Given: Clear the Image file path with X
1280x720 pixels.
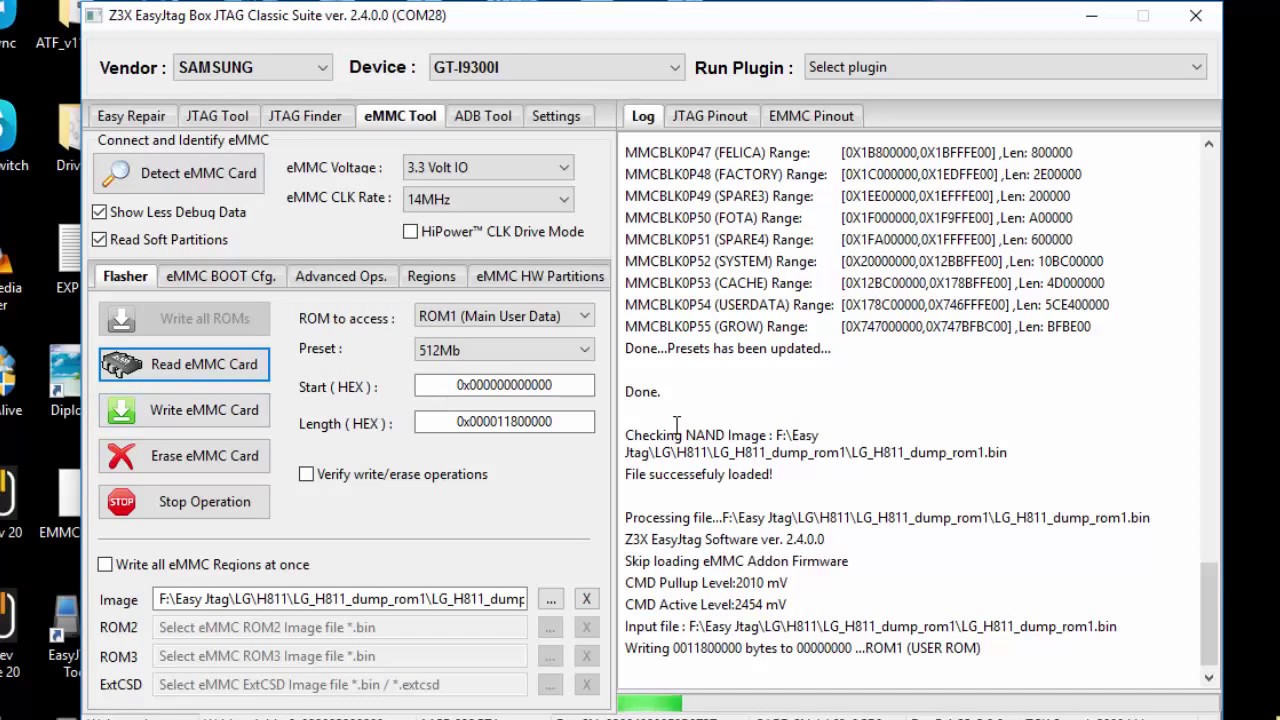Looking at the screenshot, I should [x=586, y=599].
